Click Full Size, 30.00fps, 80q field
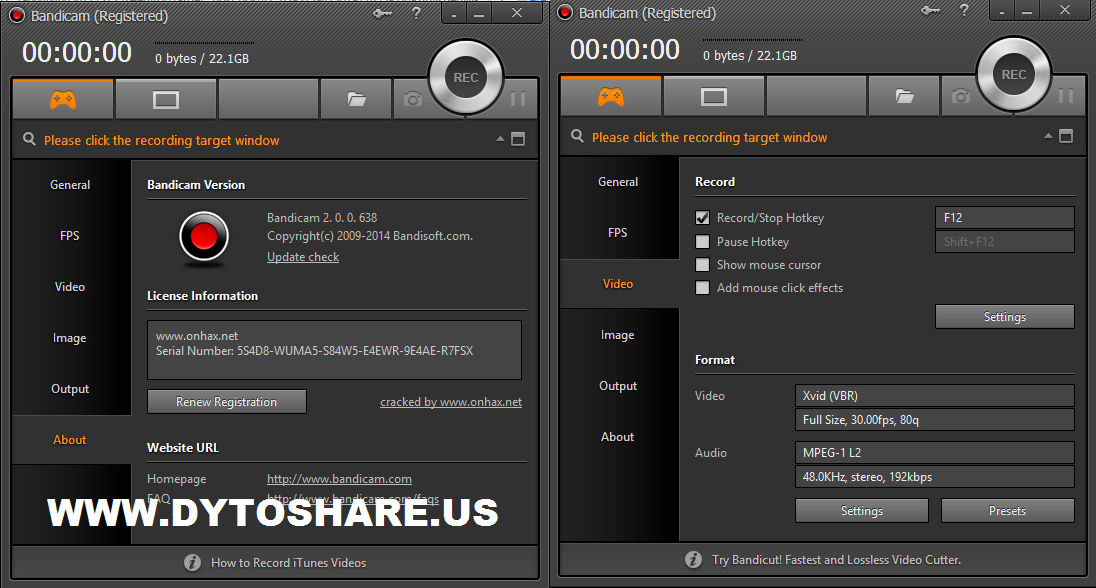The image size is (1096, 588). (x=935, y=420)
